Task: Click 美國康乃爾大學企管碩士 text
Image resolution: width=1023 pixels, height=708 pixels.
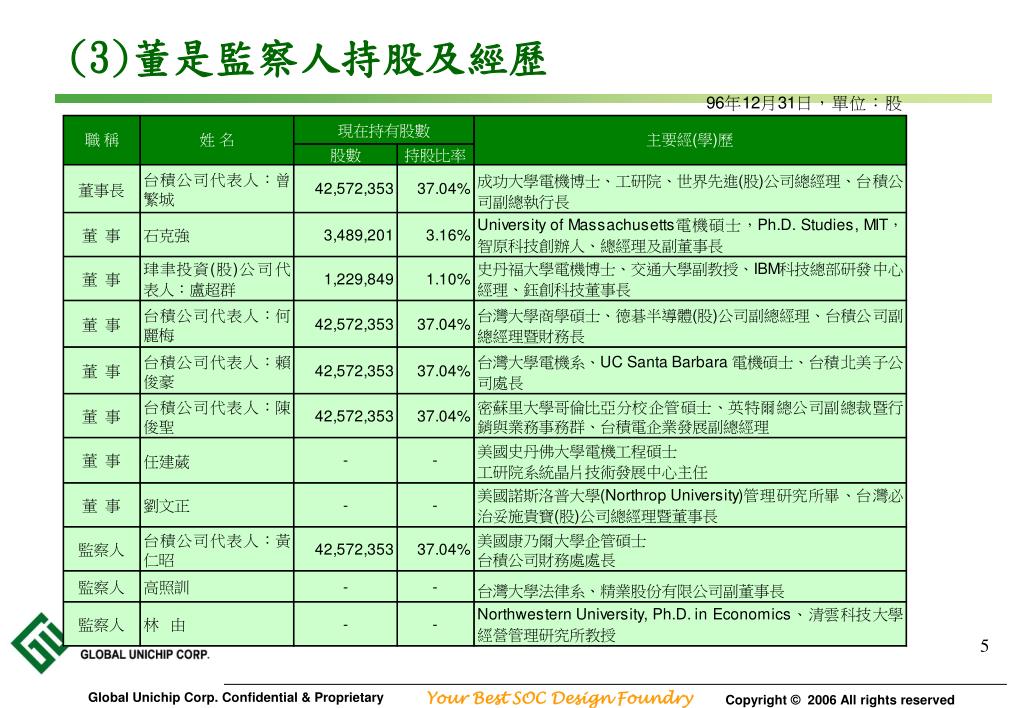Action: pos(562,541)
